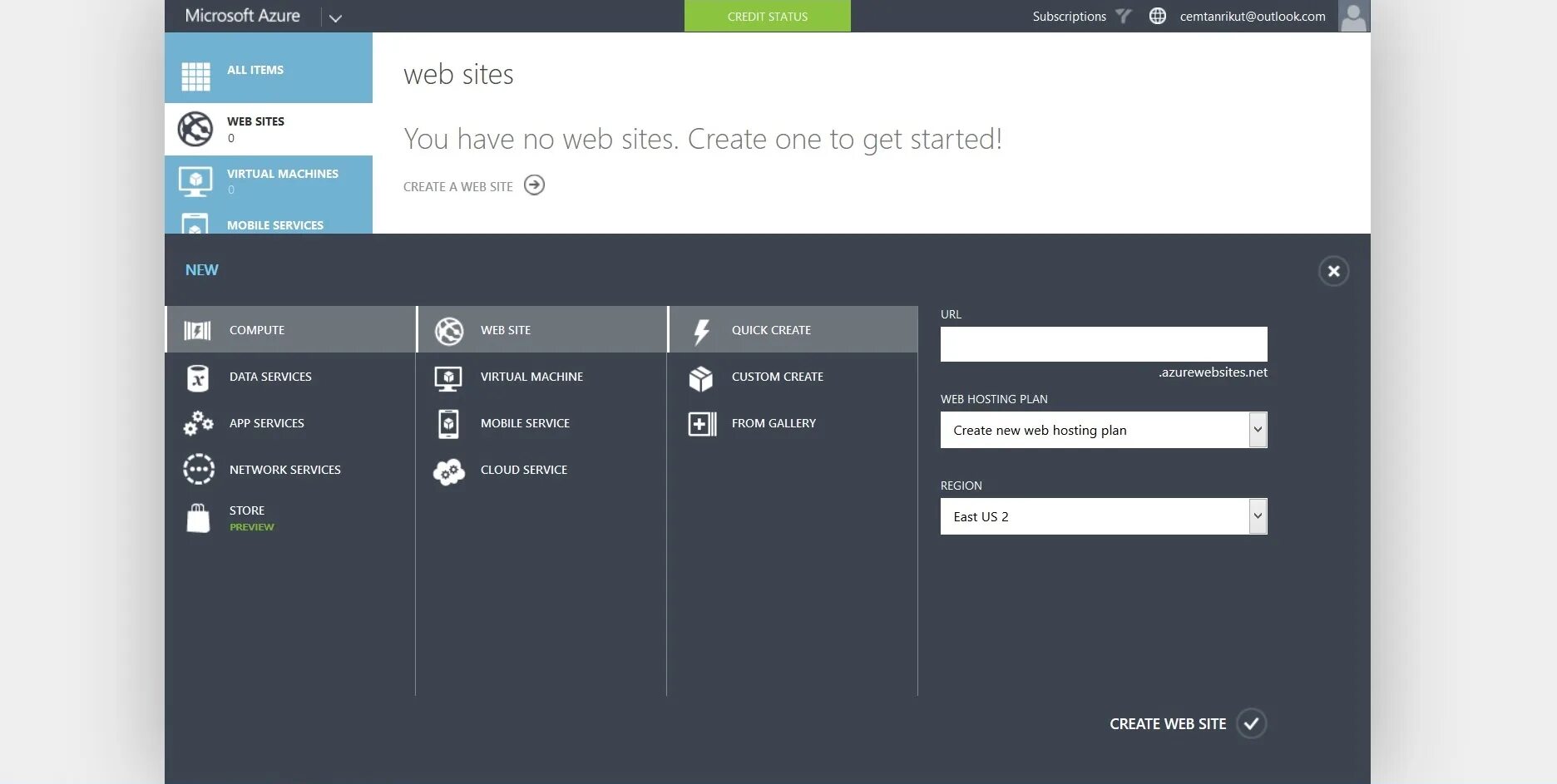Click the Virtual Machines monitor icon in sidebar
Viewport: 1557px width, 784px height.
pos(195,181)
